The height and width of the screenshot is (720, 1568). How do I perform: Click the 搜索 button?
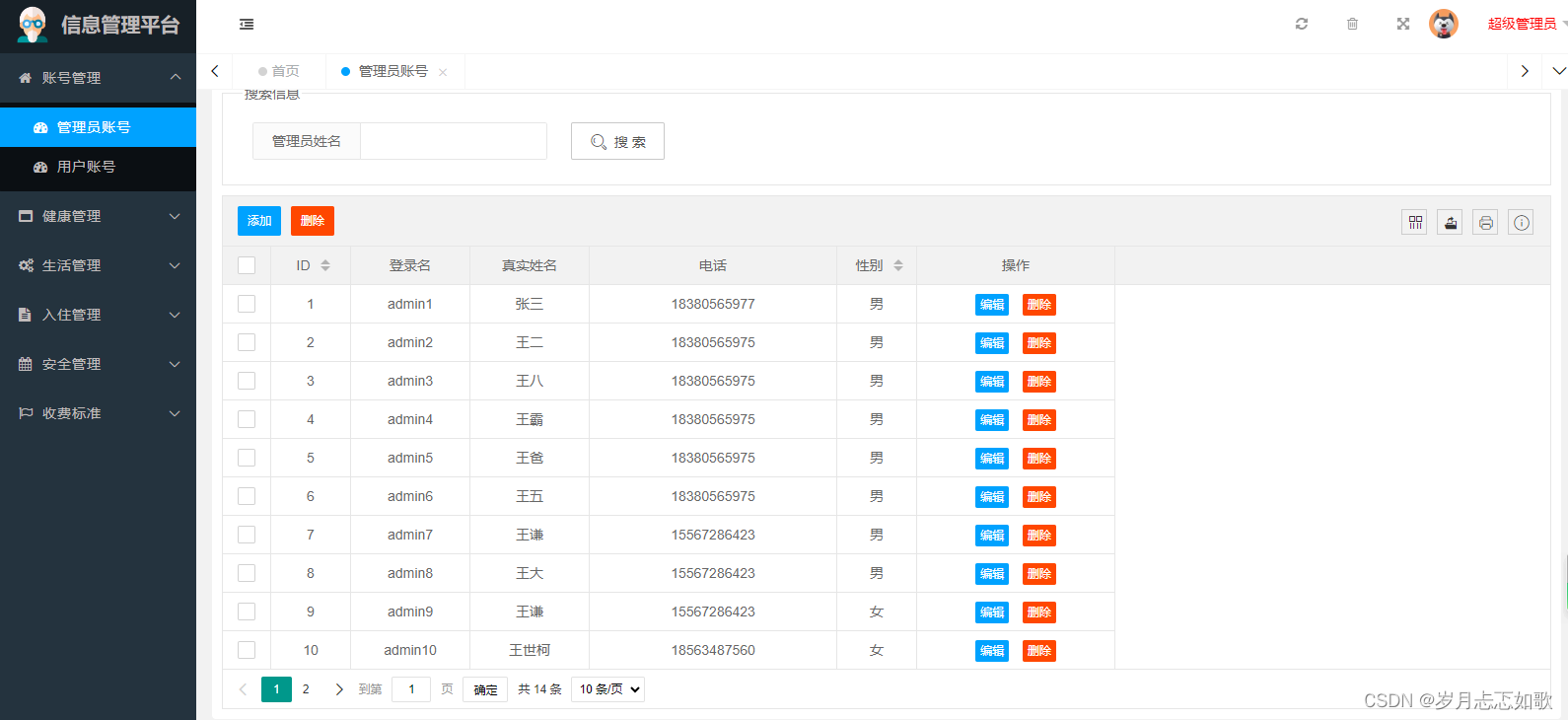coord(617,141)
